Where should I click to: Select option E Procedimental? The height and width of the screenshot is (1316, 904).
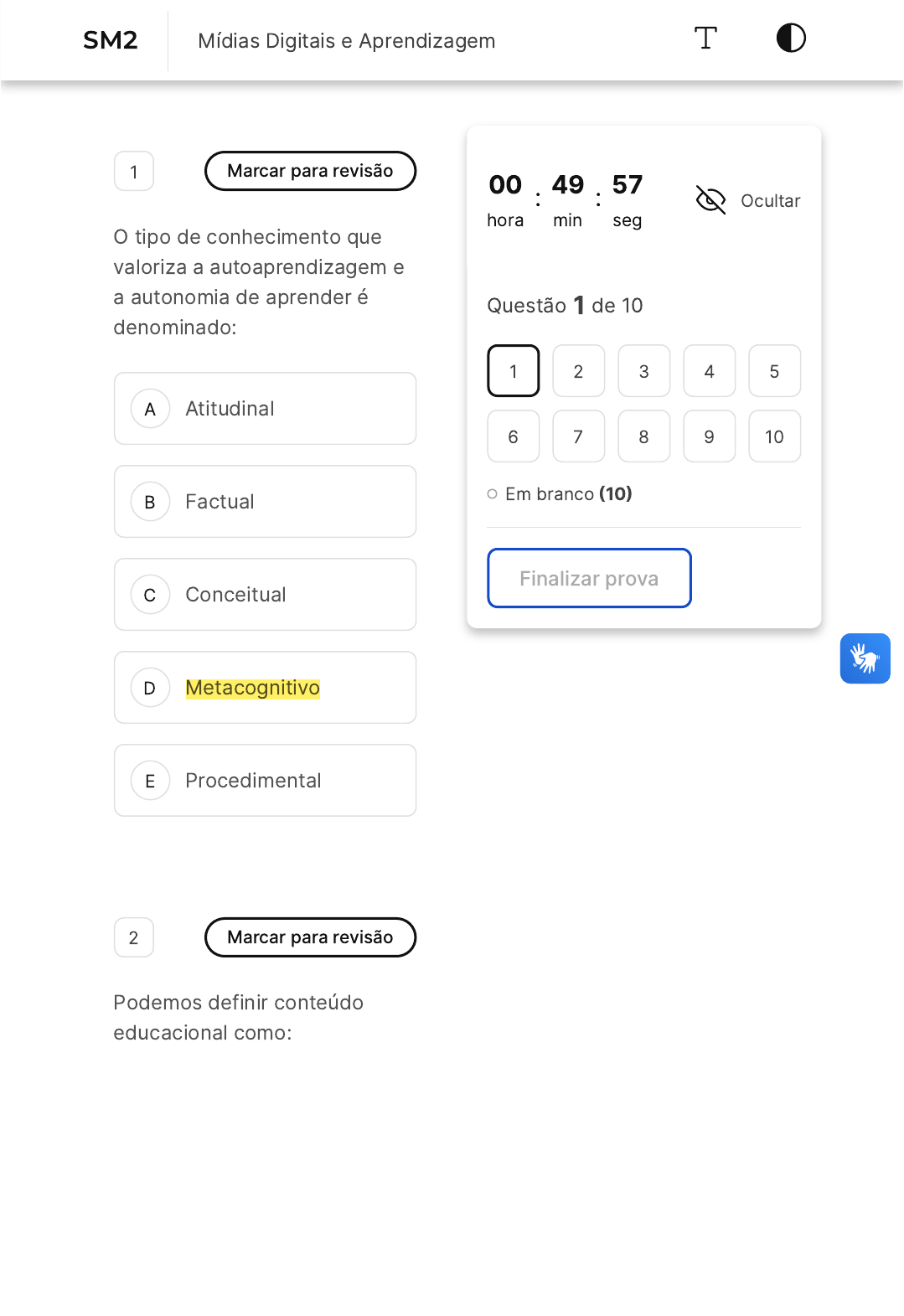[265, 781]
